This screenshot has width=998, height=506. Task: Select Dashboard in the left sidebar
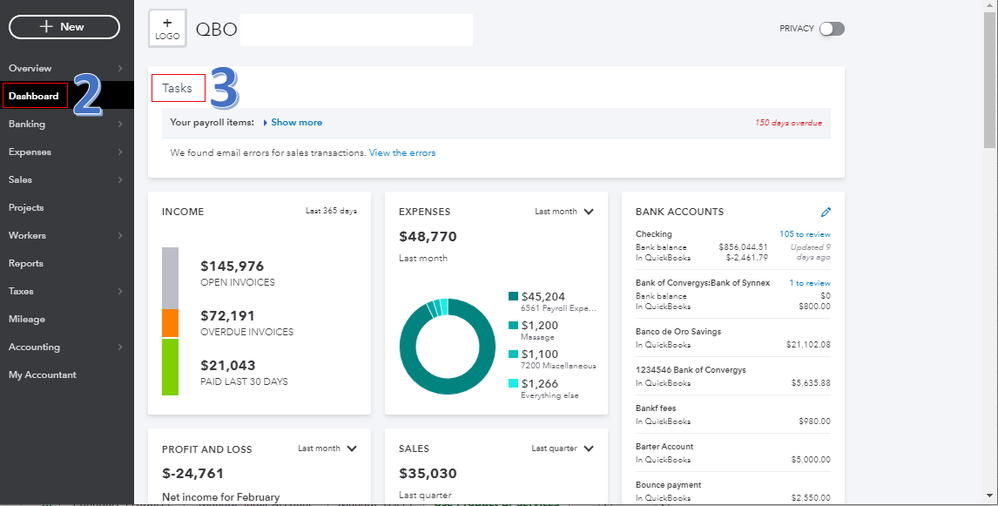click(x=34, y=96)
